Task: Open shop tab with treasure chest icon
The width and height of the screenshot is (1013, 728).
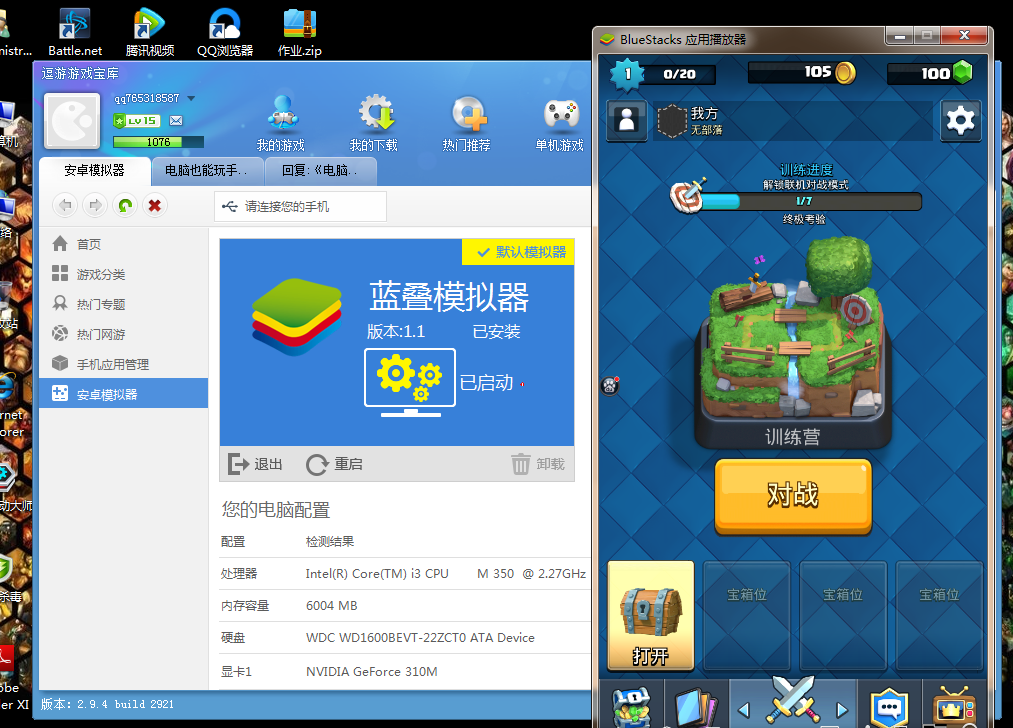Action: [x=631, y=705]
